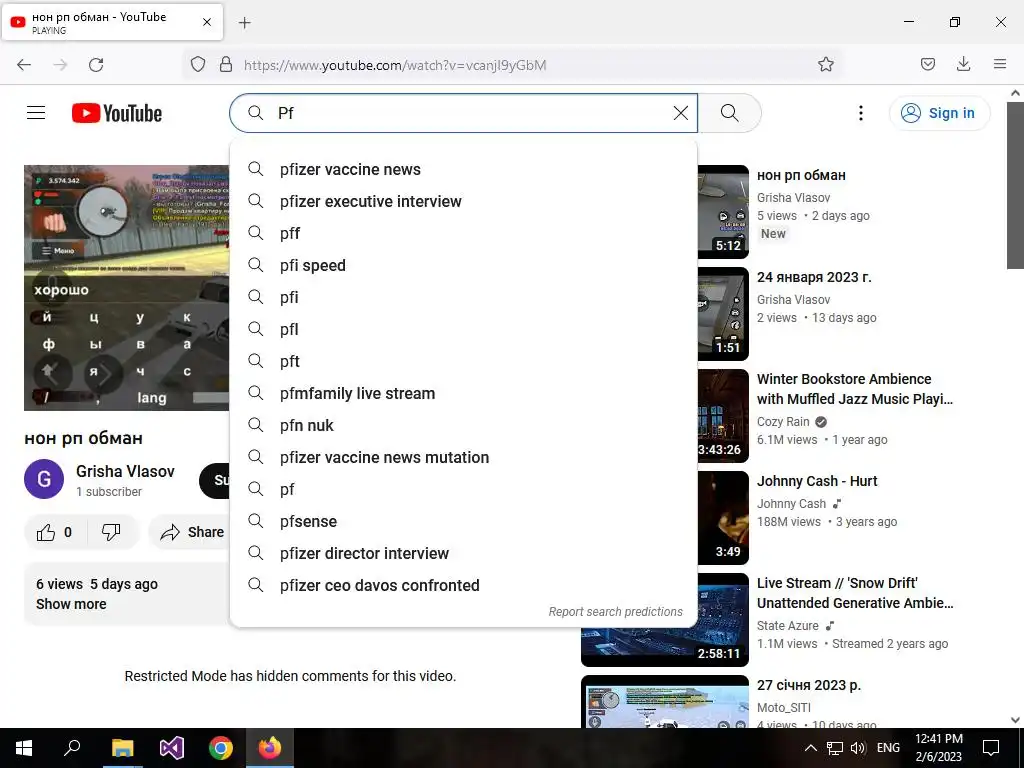Open a new browser tab

point(244,23)
